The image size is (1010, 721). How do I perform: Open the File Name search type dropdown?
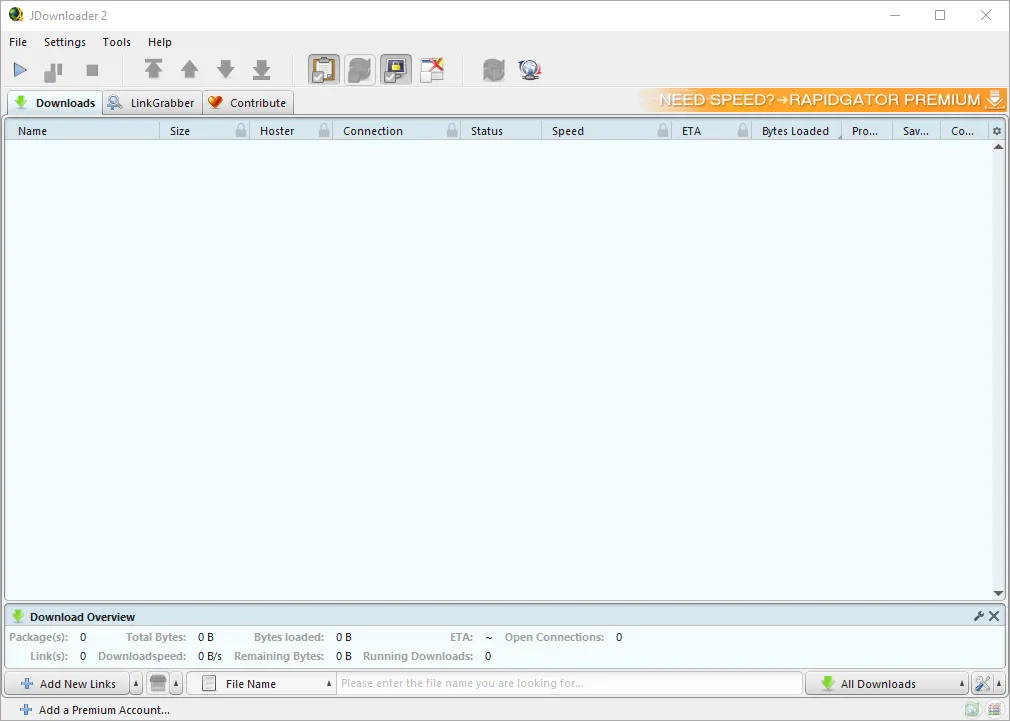click(x=261, y=684)
